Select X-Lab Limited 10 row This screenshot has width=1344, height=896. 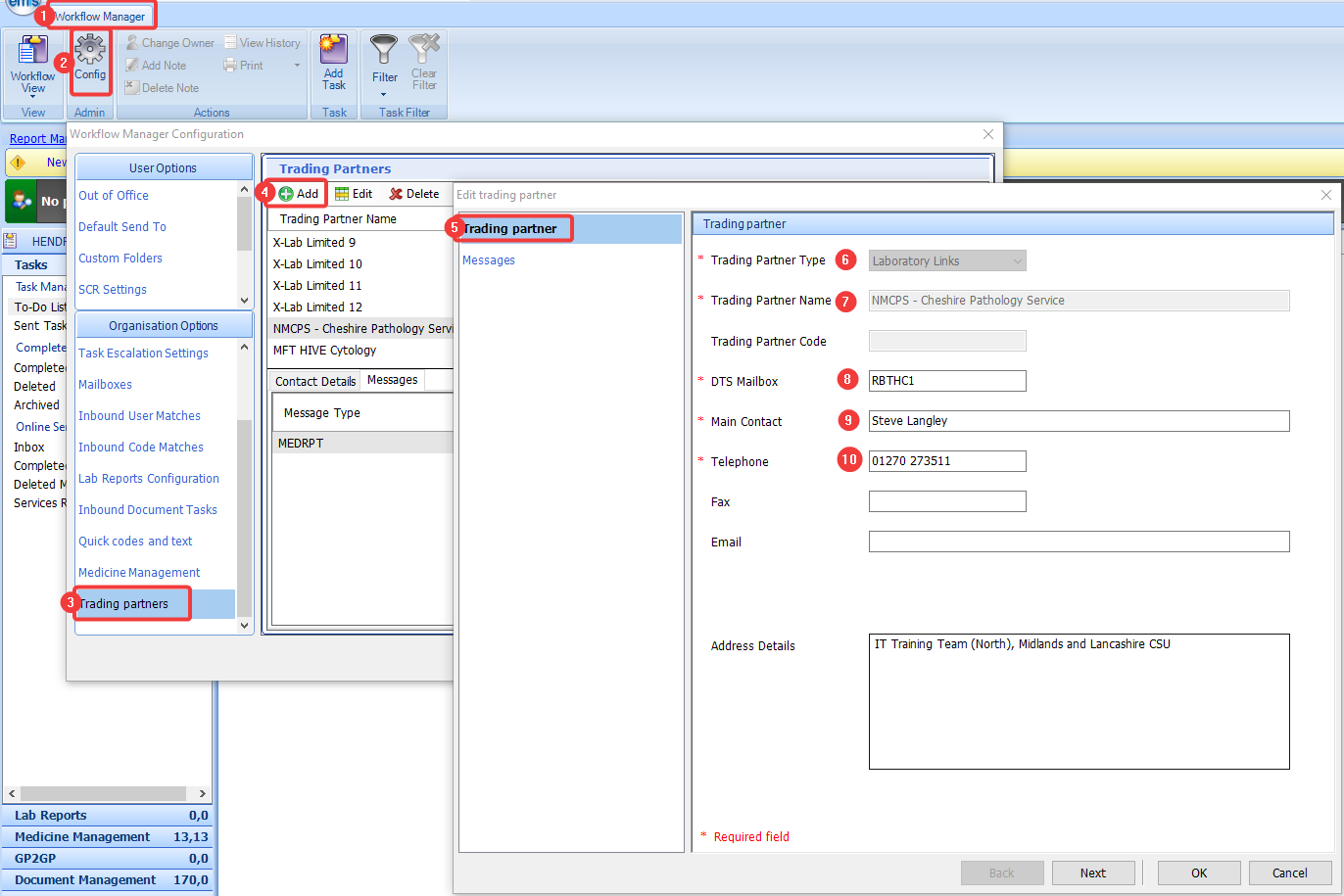(361, 264)
